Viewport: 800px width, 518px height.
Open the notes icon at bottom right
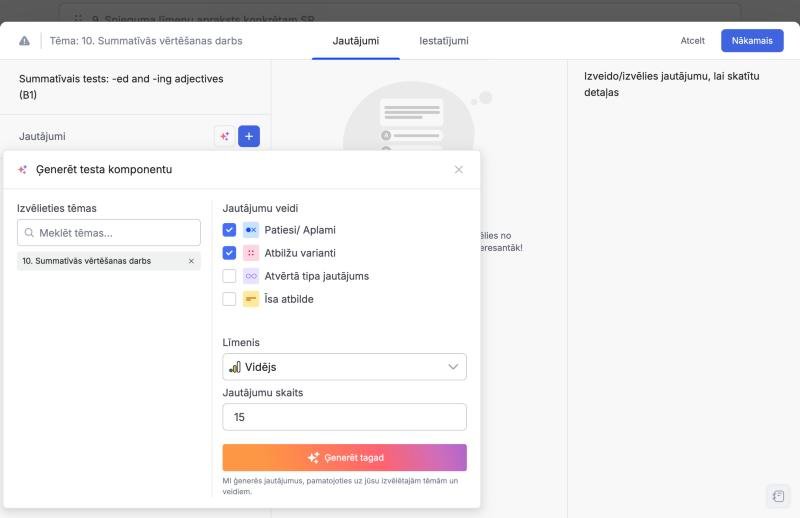[778, 496]
